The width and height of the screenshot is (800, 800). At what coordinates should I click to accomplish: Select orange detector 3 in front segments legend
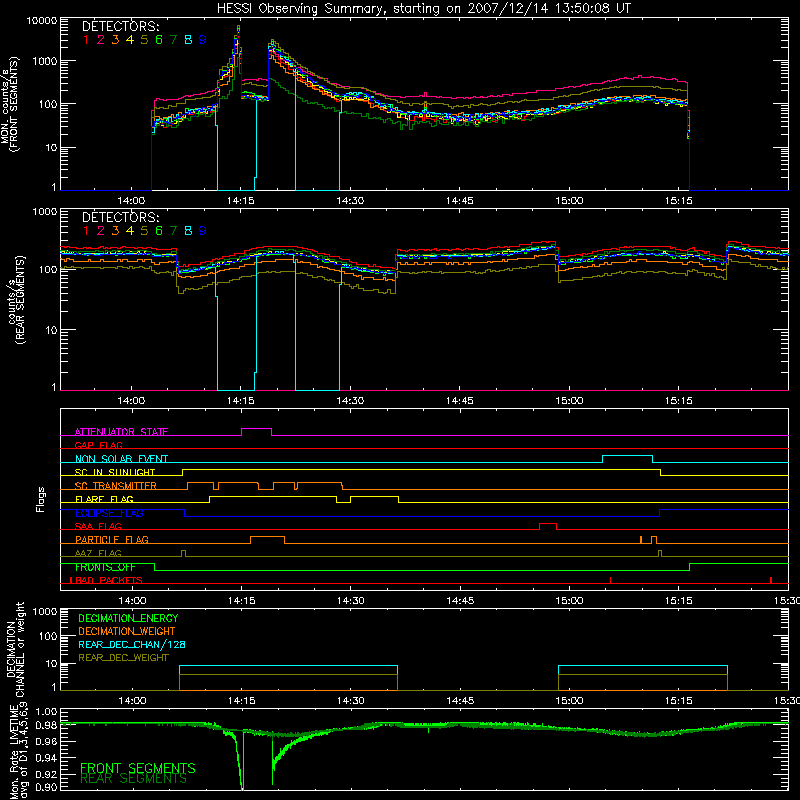[115, 40]
